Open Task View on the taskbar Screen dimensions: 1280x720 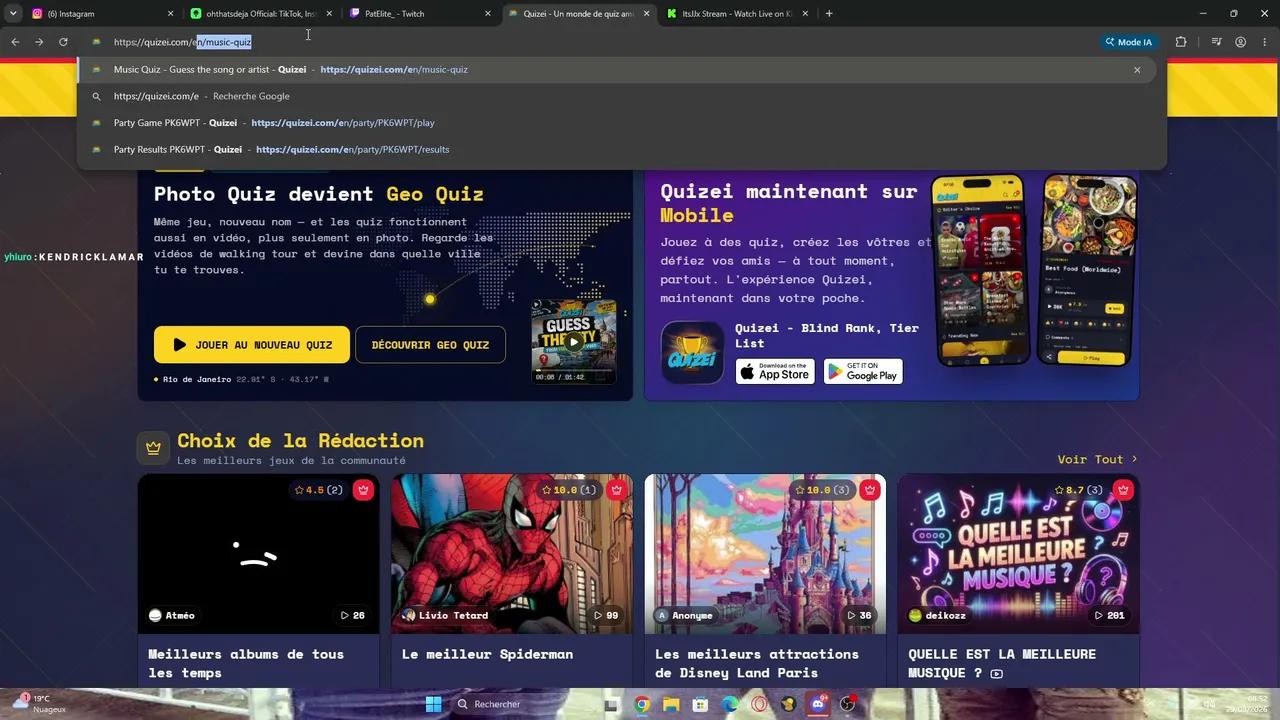pyautogui.click(x=611, y=704)
